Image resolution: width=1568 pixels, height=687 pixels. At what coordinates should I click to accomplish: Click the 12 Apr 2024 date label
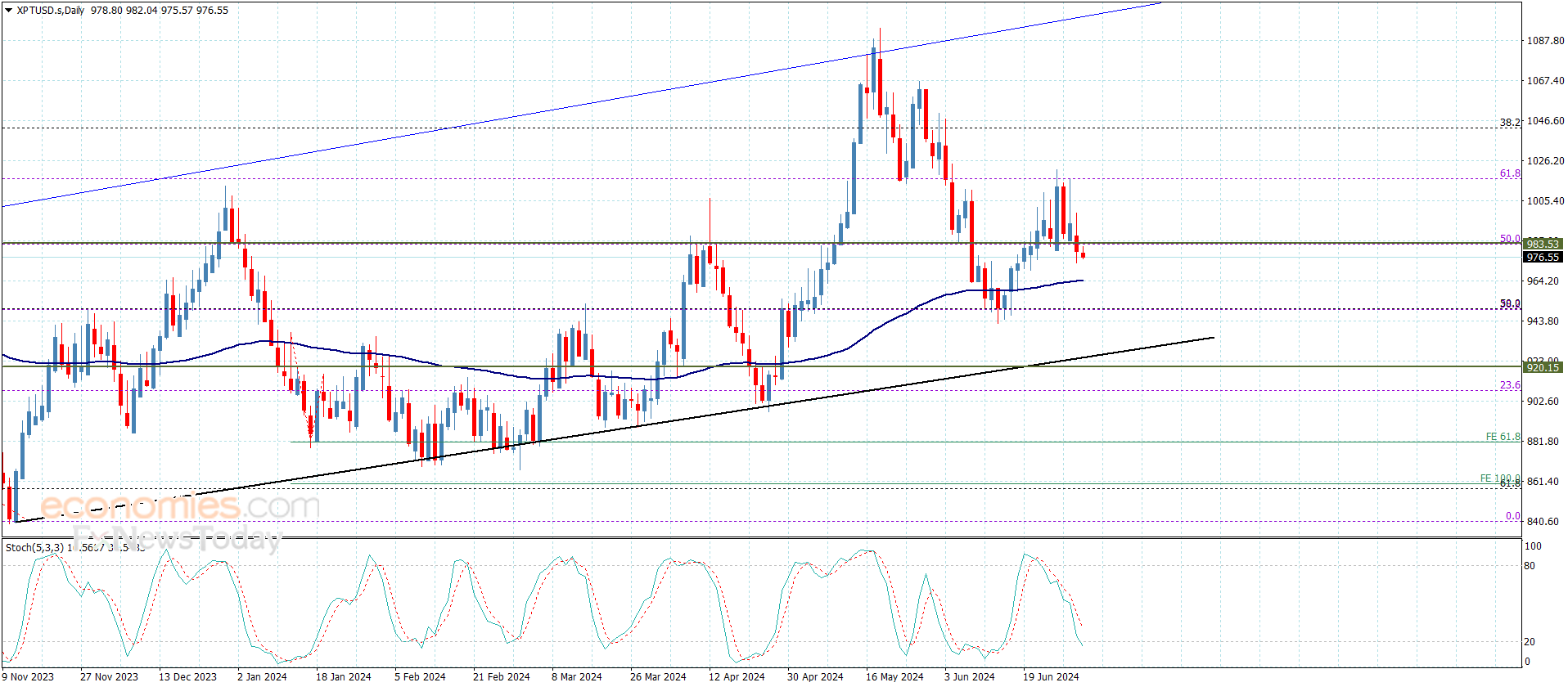pos(737,676)
